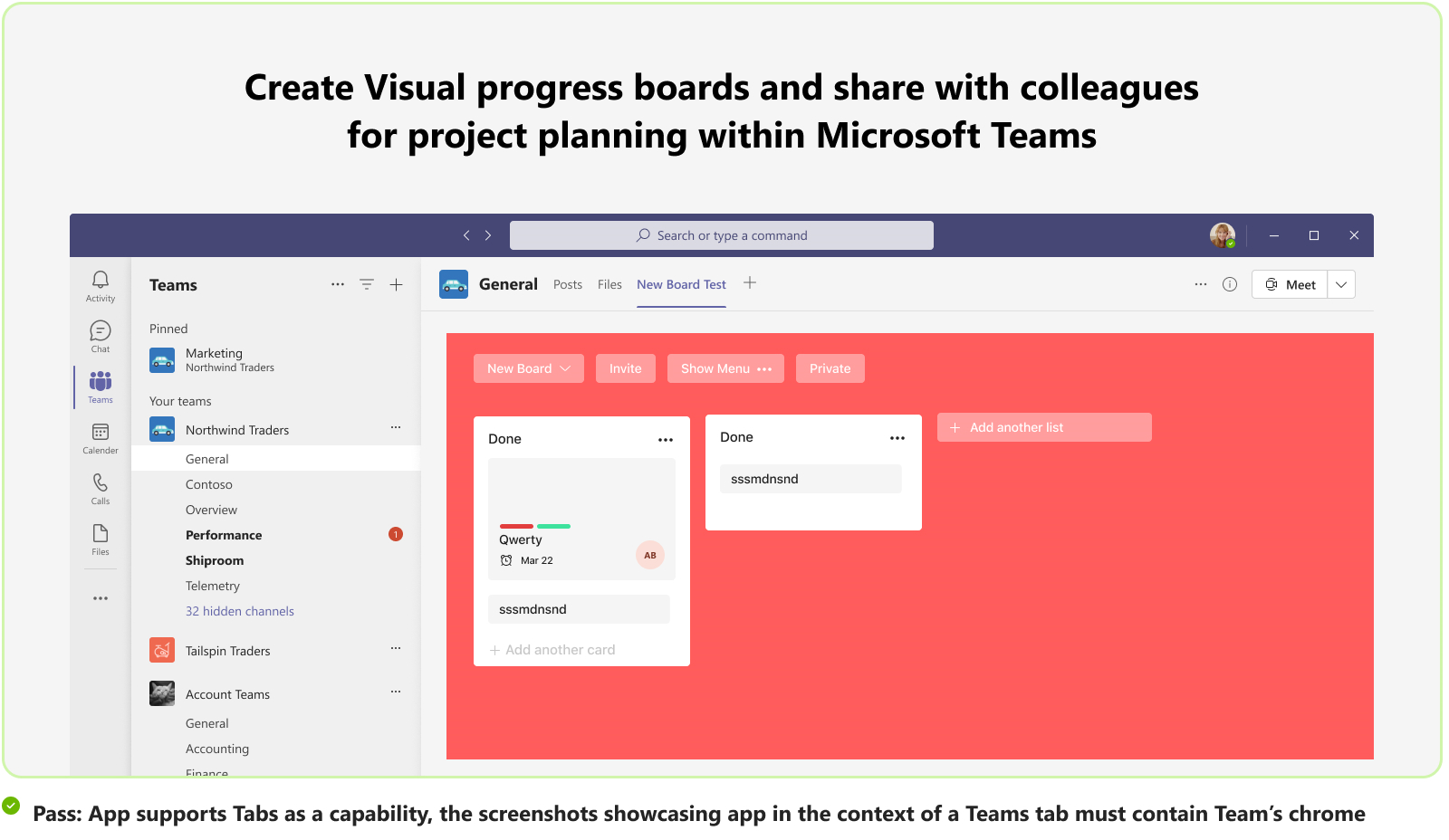Open the Files app section
This screenshot has width=1449, height=840.
[x=100, y=540]
